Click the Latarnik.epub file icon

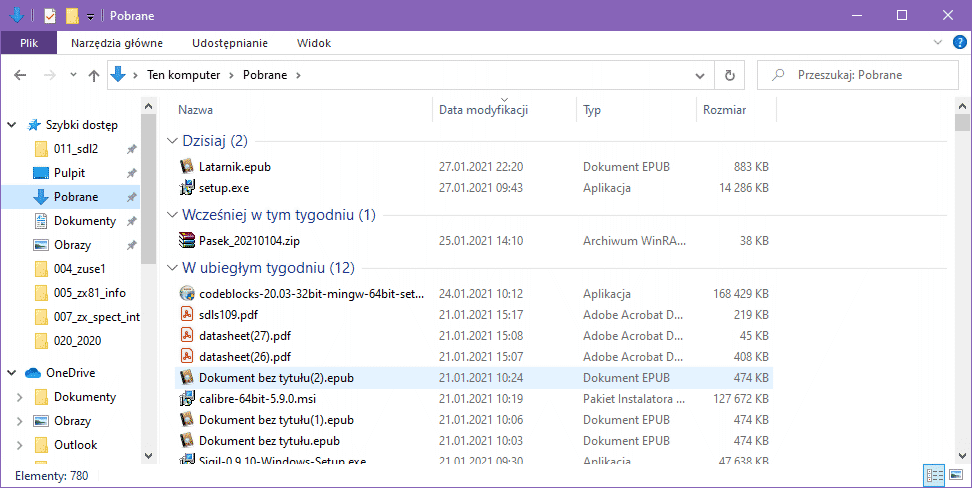pyautogui.click(x=186, y=167)
